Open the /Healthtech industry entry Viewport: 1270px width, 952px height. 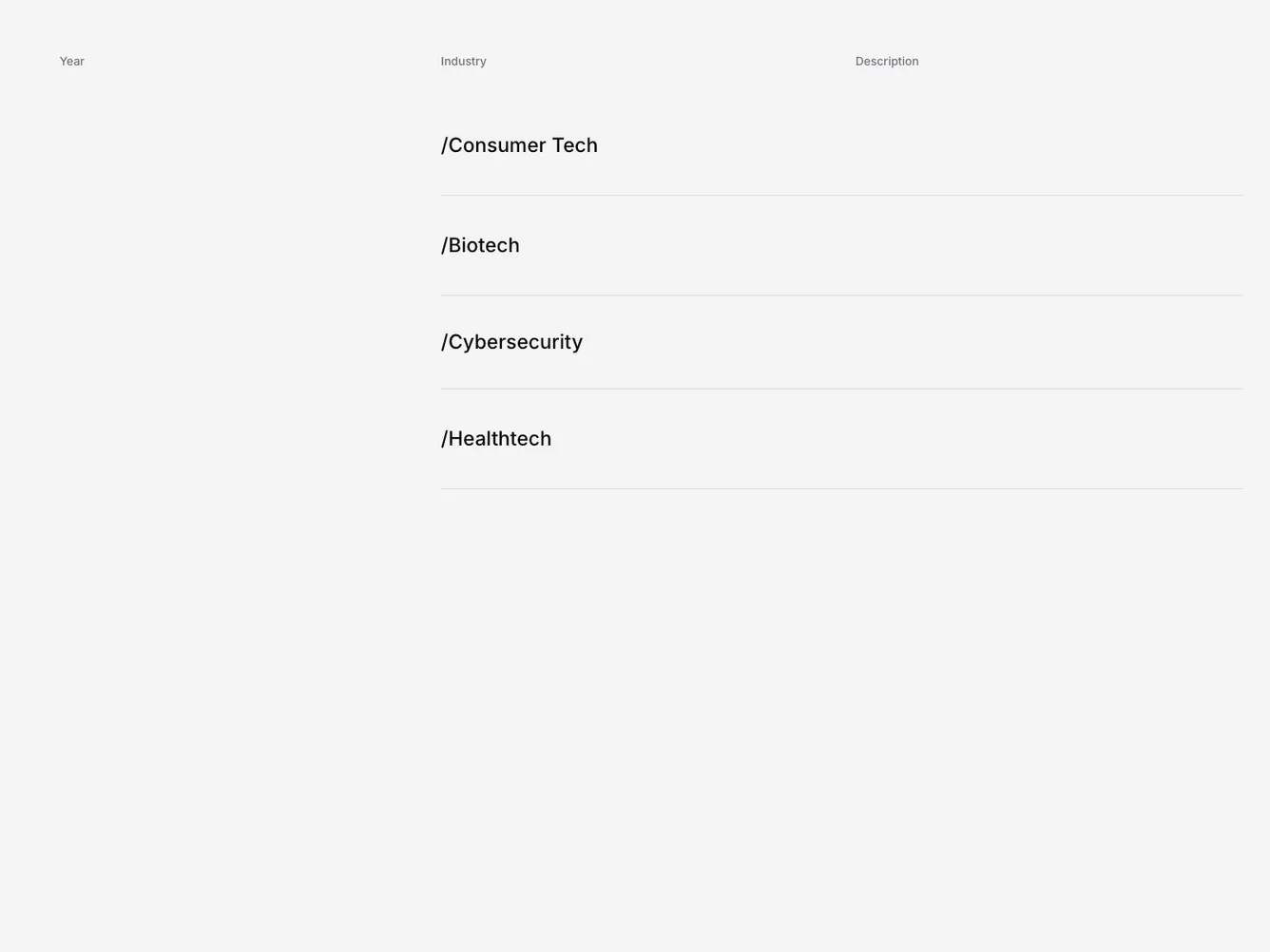pos(496,439)
